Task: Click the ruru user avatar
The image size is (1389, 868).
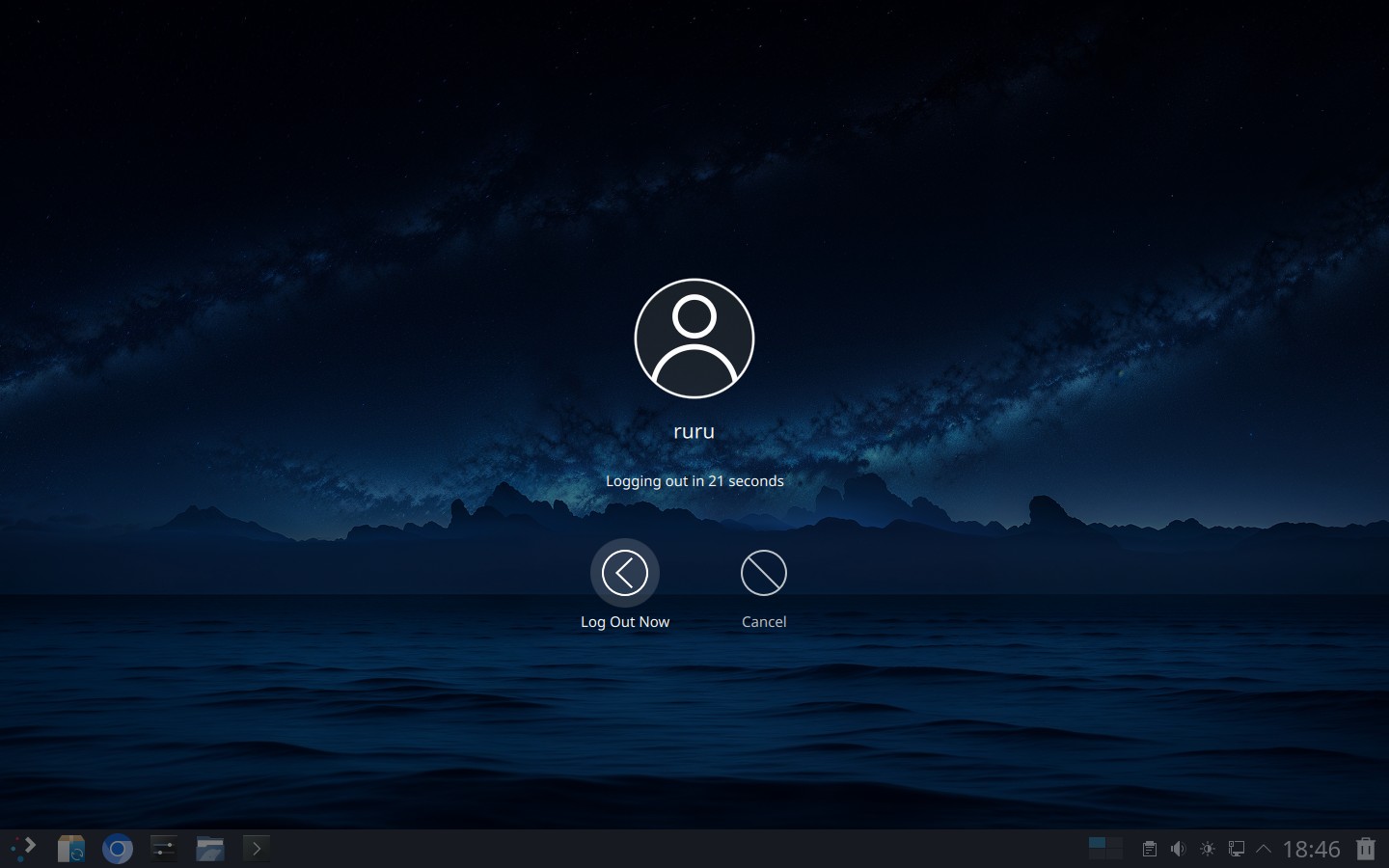Action: click(694, 339)
